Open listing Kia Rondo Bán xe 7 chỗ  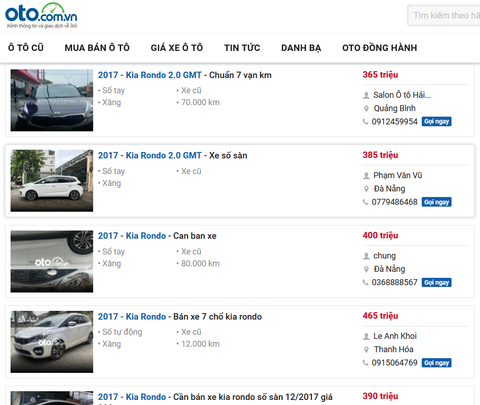click(180, 316)
